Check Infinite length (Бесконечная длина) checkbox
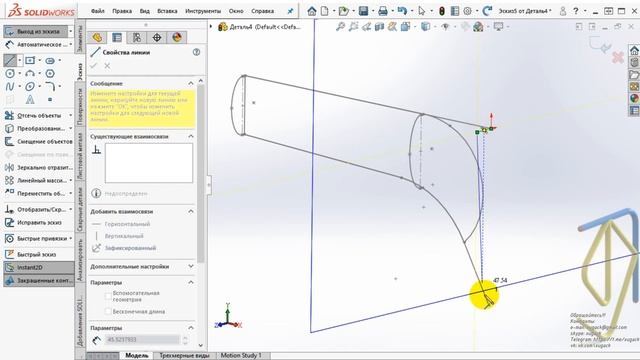The height and width of the screenshot is (360, 640). coord(108,311)
